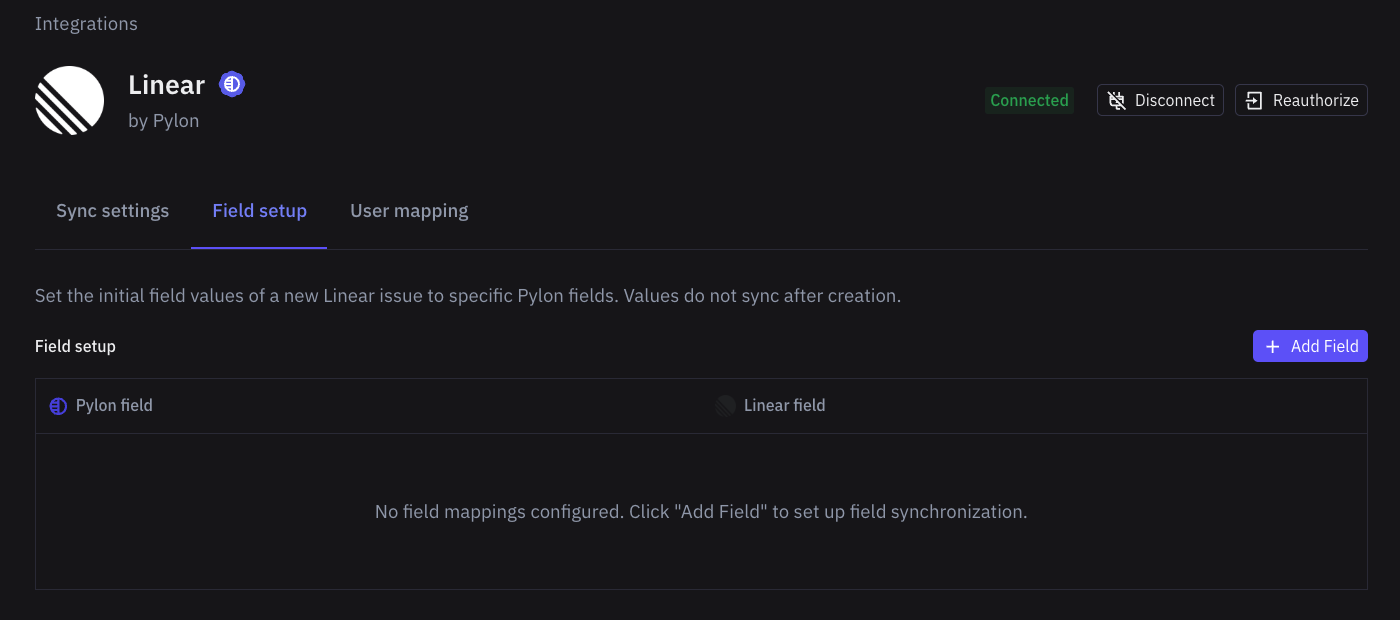Click the Pylon badge beside Linear title
This screenshot has height=620, width=1400.
tap(232, 85)
